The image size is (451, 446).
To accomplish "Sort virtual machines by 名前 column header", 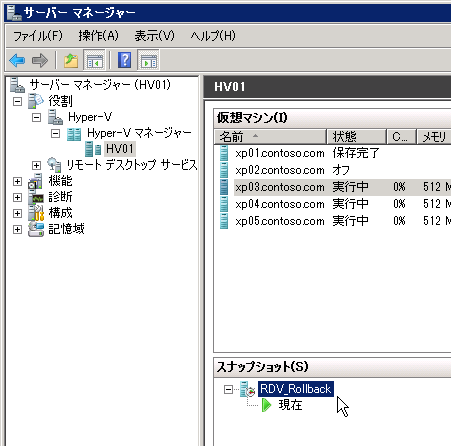I will pyautogui.click(x=270, y=137).
